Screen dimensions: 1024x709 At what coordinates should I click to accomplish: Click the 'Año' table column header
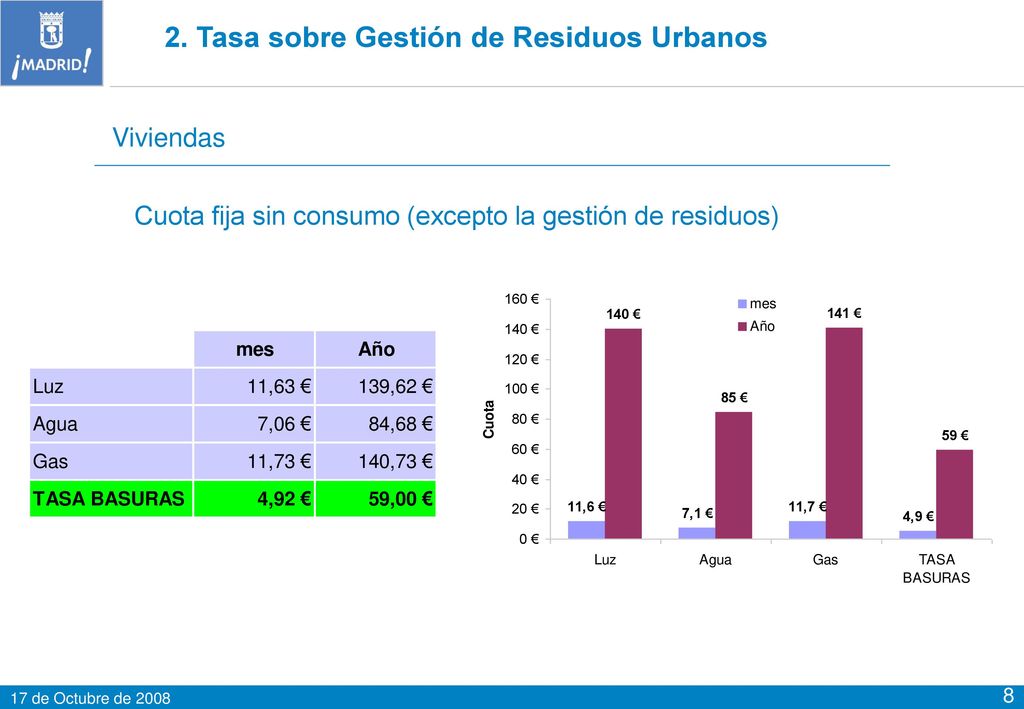coord(376,349)
